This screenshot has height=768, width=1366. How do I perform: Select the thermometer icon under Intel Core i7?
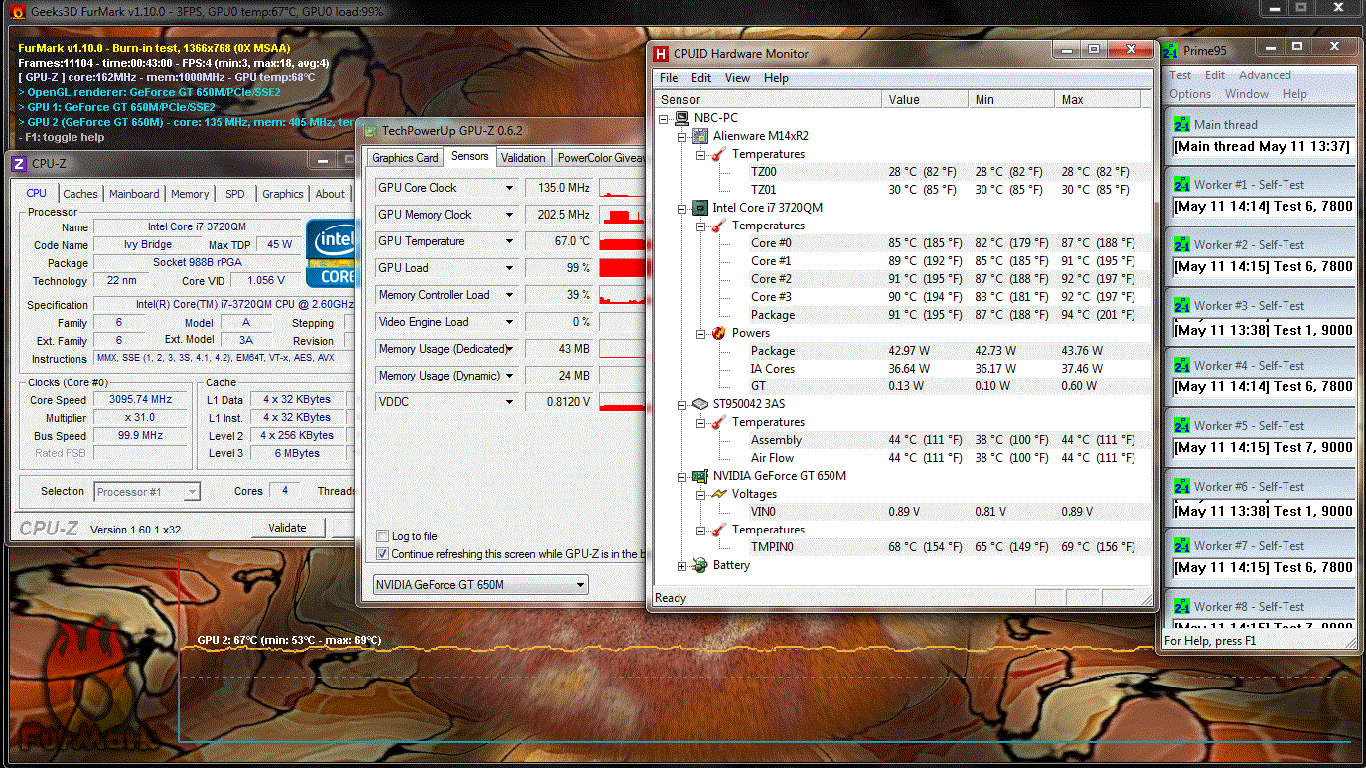719,226
